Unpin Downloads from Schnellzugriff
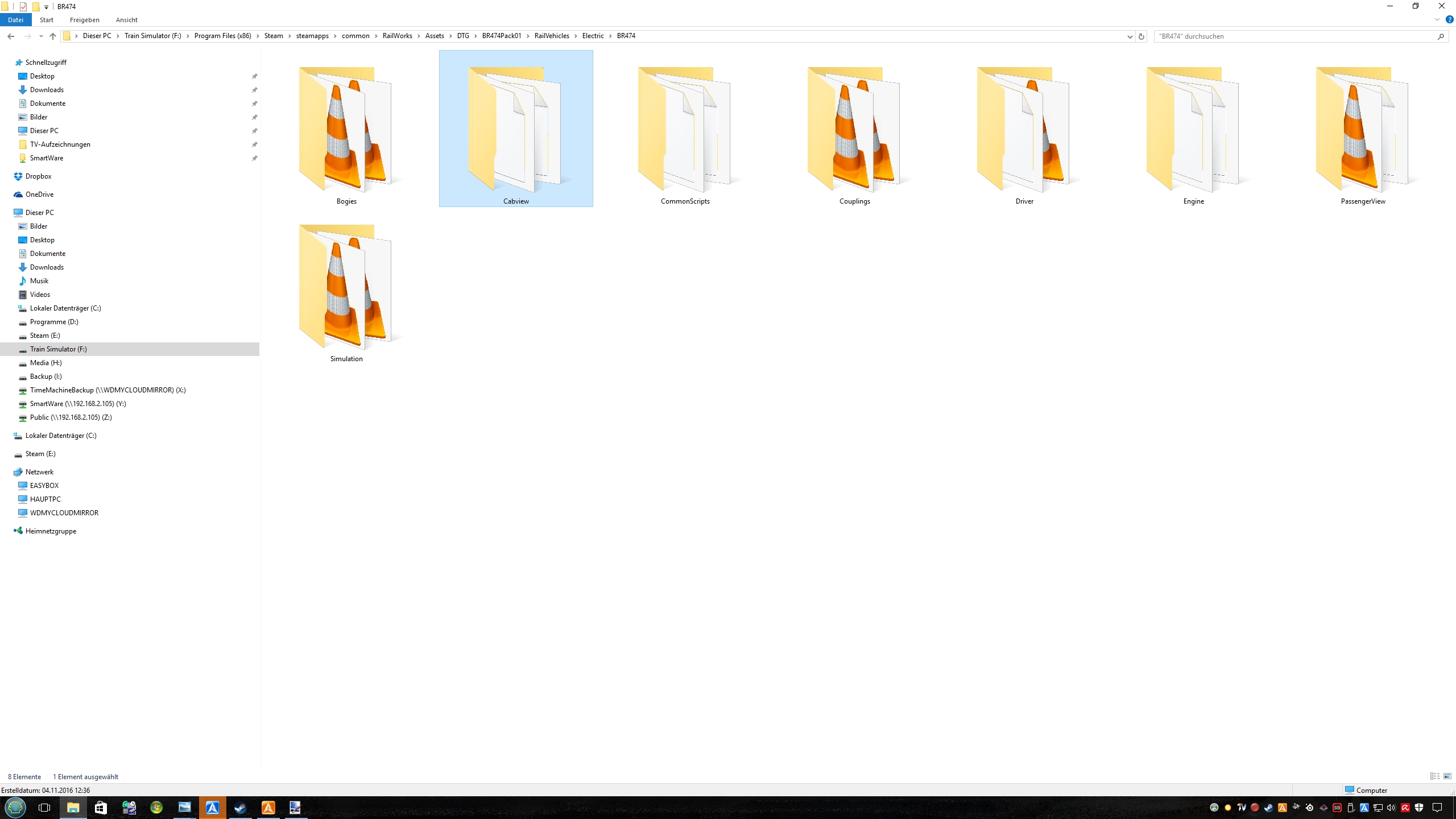Screen dimensions: 1456x819 click(255, 90)
